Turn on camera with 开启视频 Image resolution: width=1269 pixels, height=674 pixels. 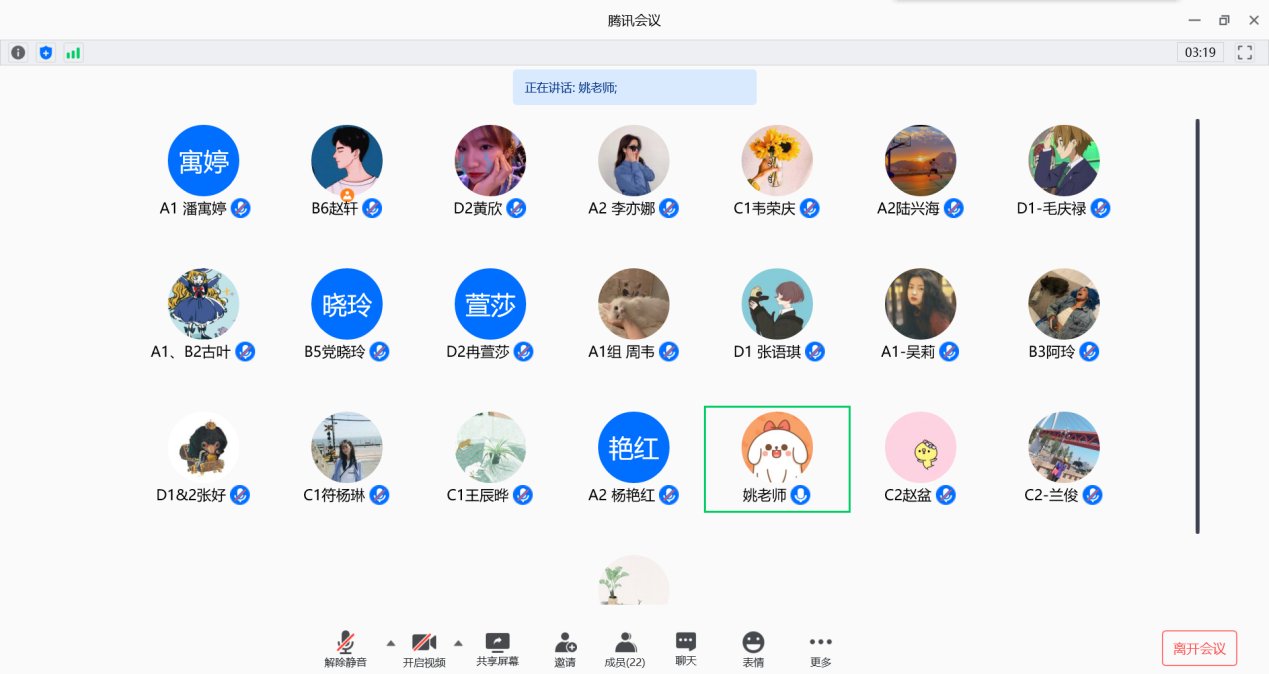point(424,649)
